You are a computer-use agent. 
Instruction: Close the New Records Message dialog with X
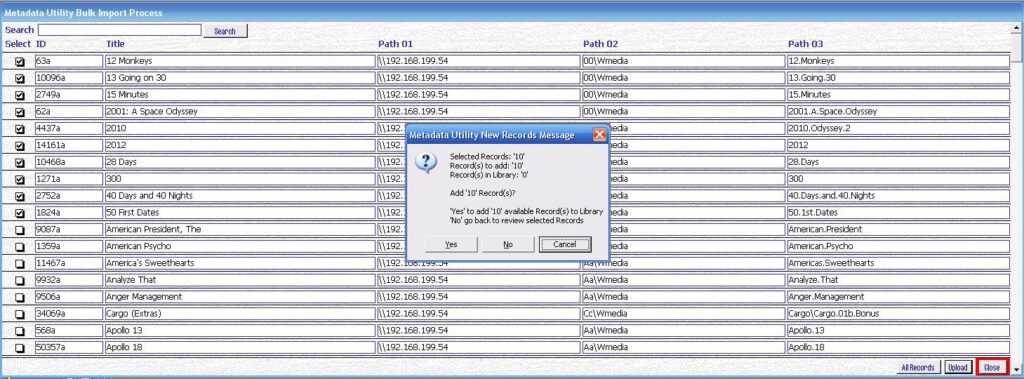click(600, 135)
